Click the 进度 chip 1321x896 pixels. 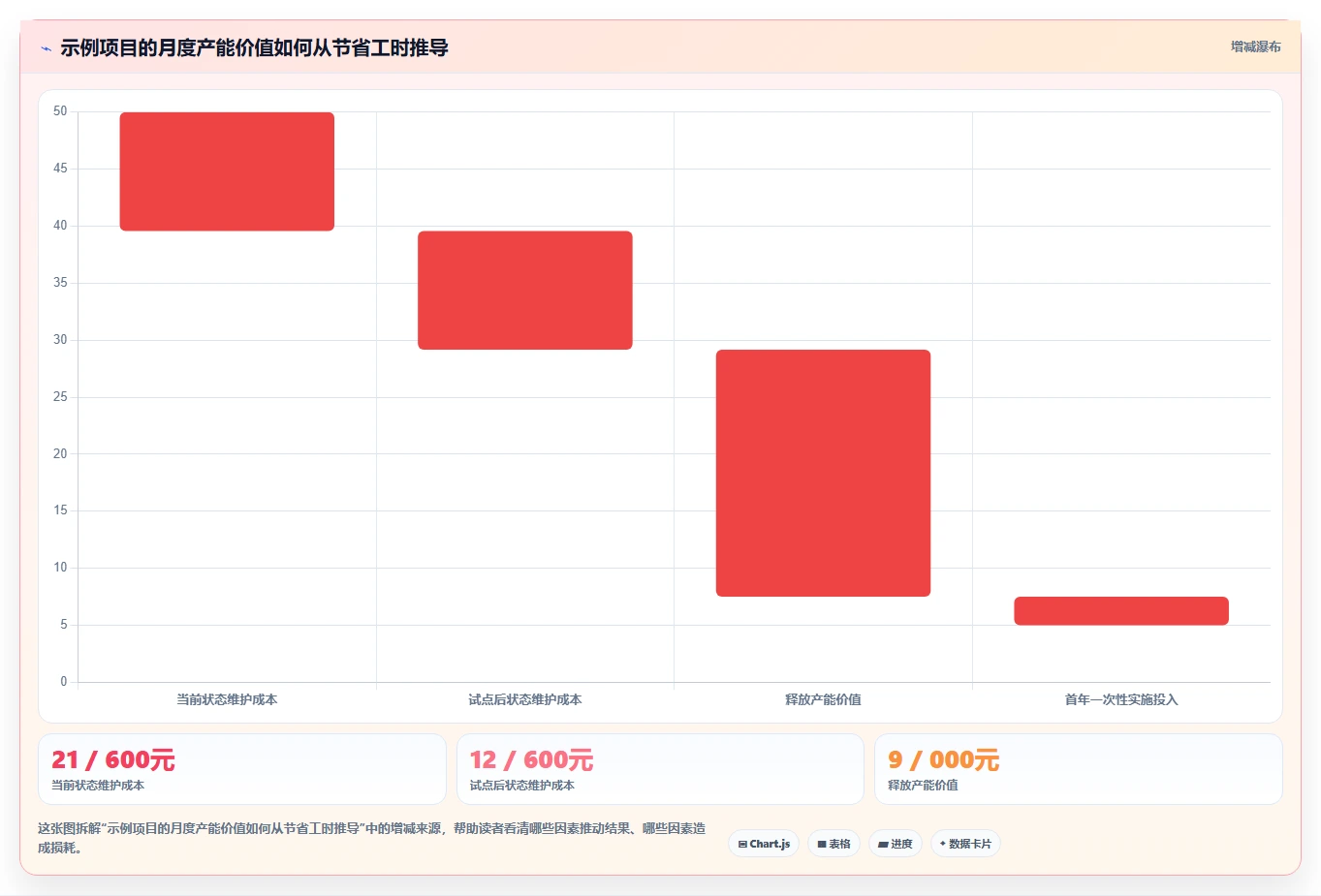pos(896,844)
